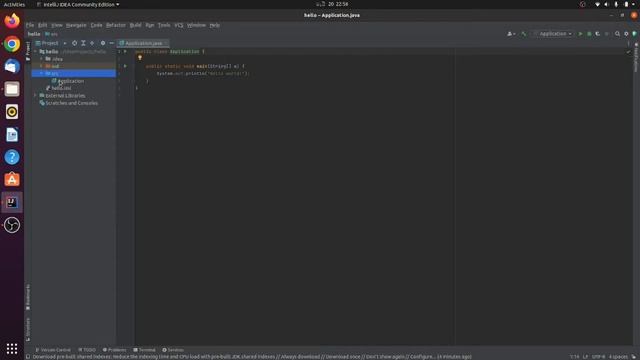This screenshot has width=640, height=360.
Task: Expand the .idea folder node
Action: pos(41,59)
